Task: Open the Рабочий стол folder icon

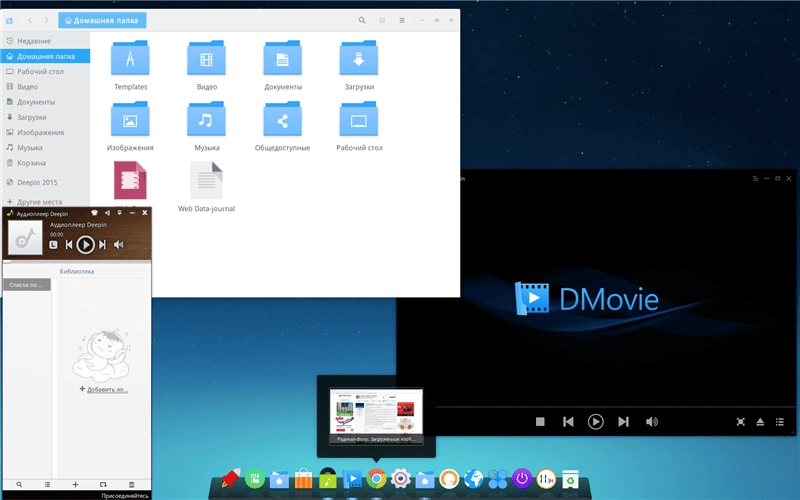Action: tap(359, 119)
